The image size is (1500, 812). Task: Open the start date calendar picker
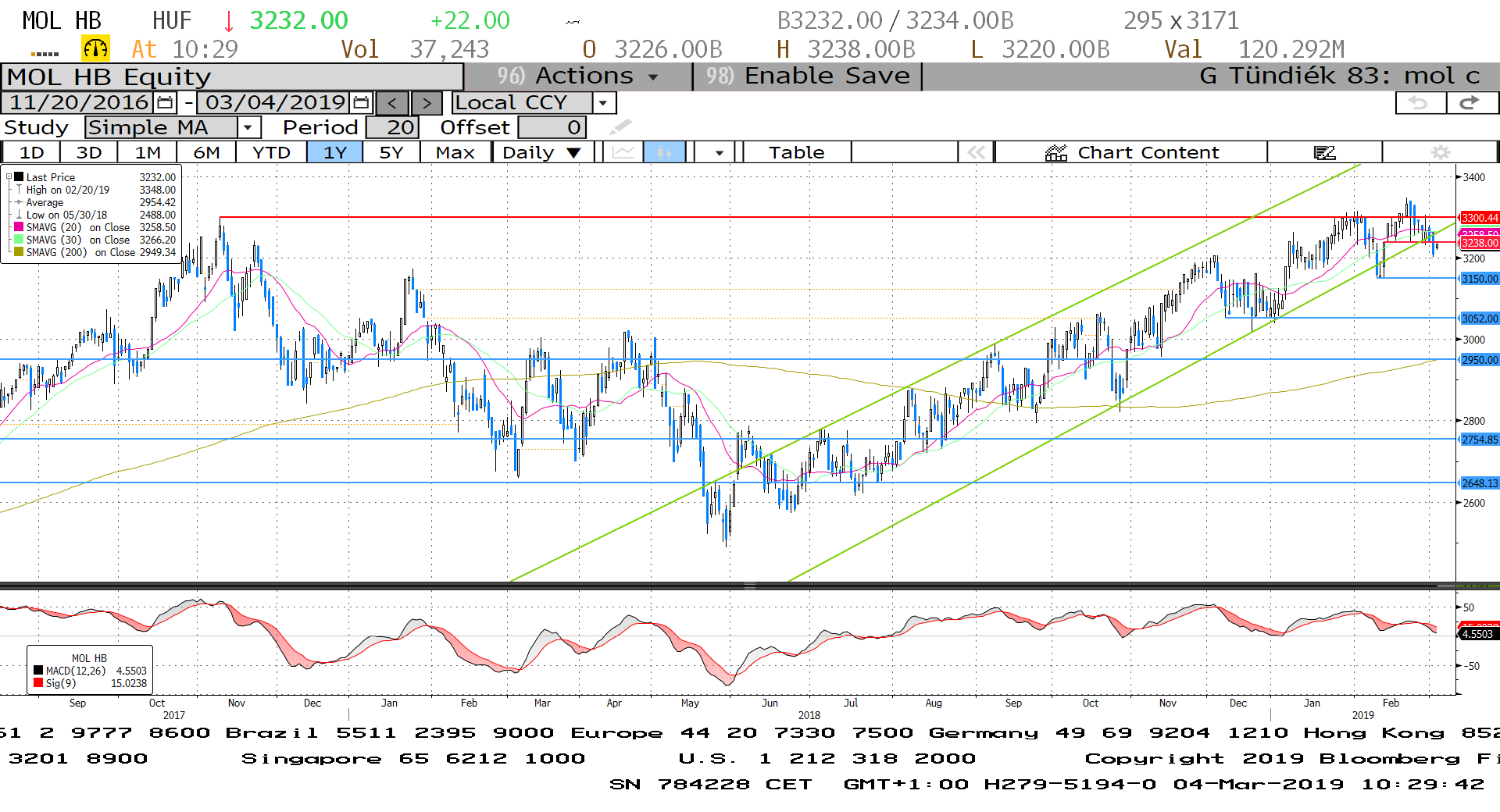coord(165,103)
